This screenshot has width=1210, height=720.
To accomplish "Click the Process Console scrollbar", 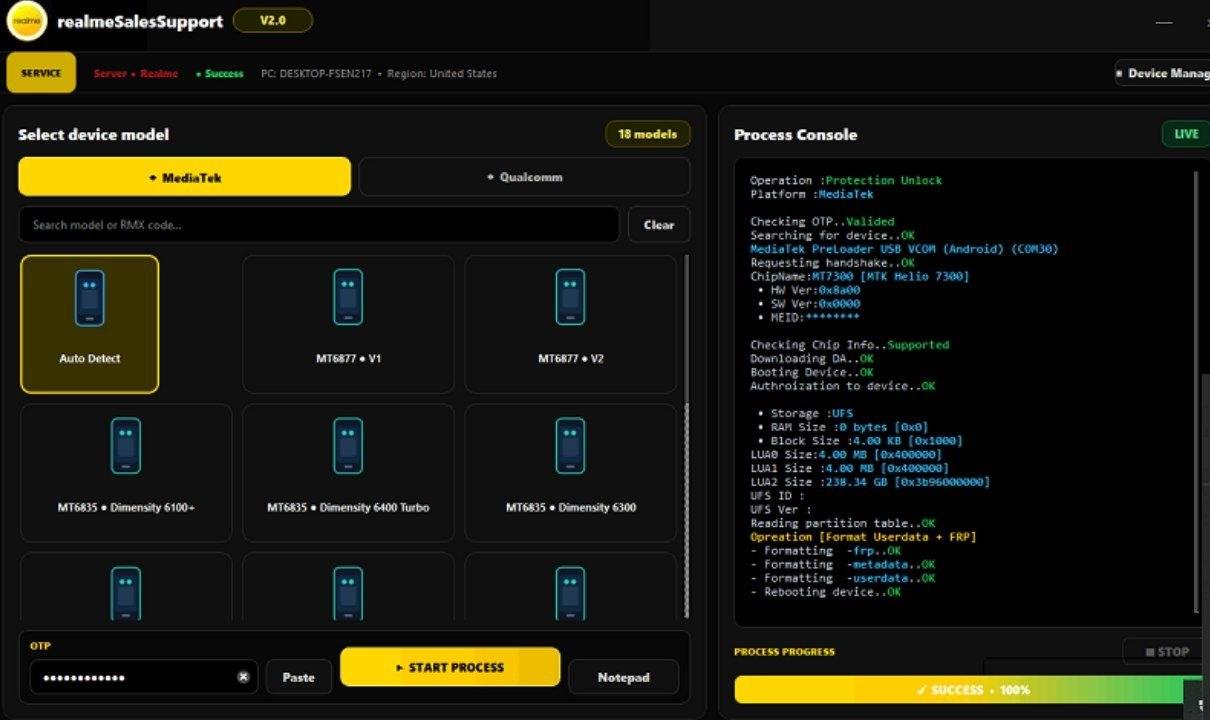I will pos(1196,390).
